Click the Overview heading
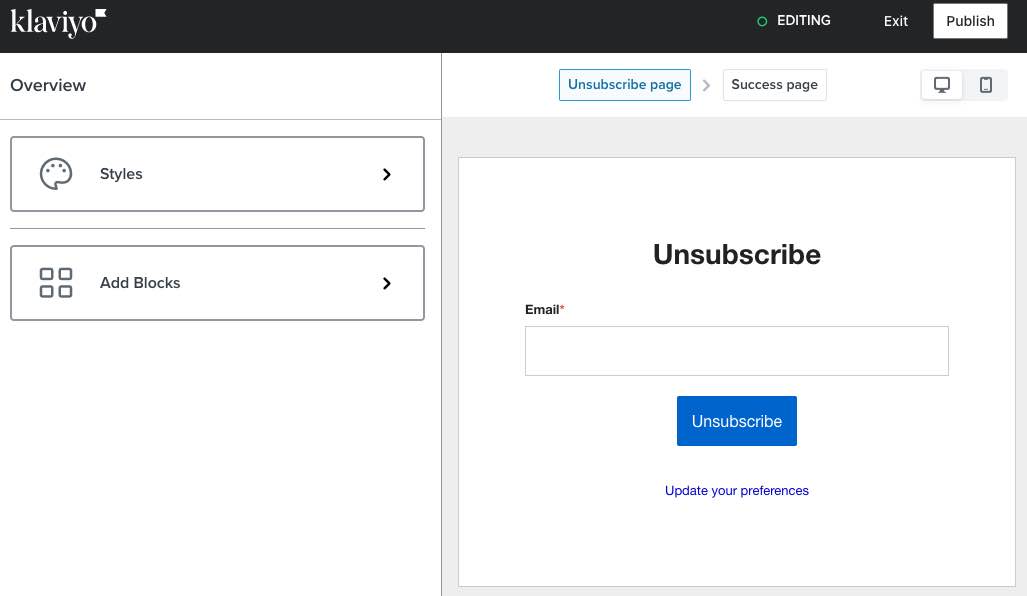This screenshot has height=596, width=1027. (x=48, y=85)
